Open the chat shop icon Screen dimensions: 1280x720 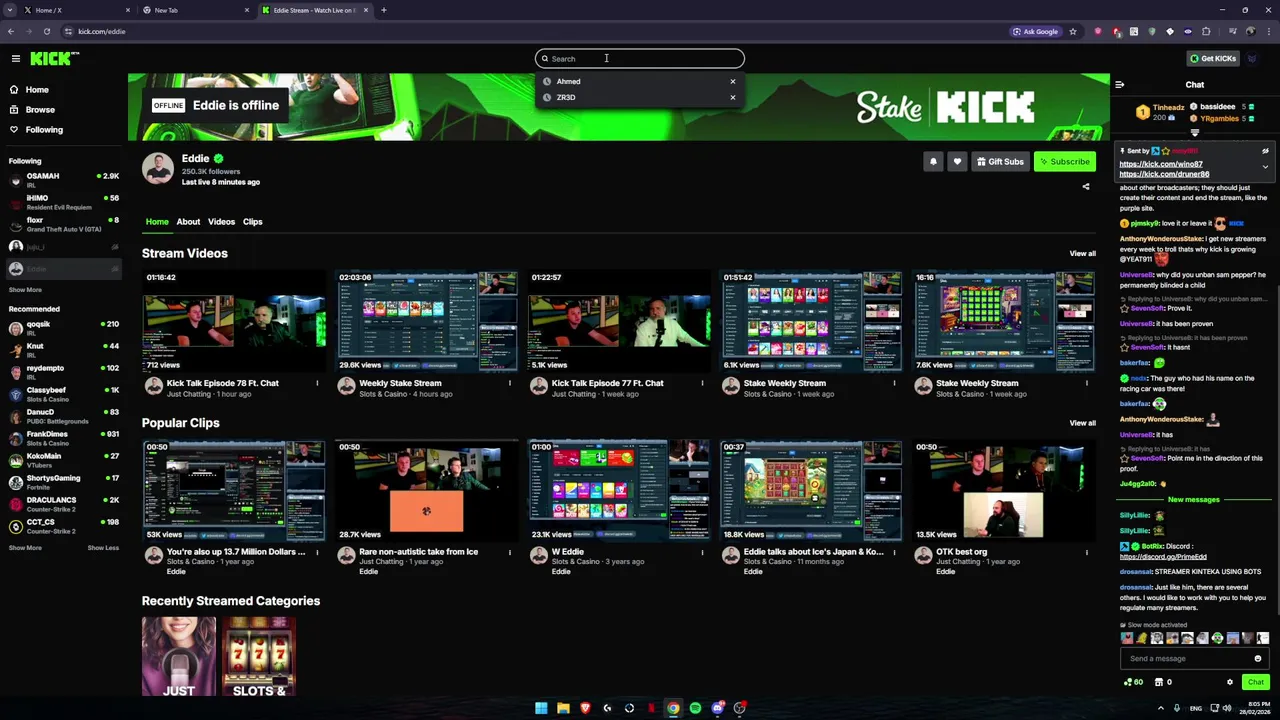(x=1159, y=682)
